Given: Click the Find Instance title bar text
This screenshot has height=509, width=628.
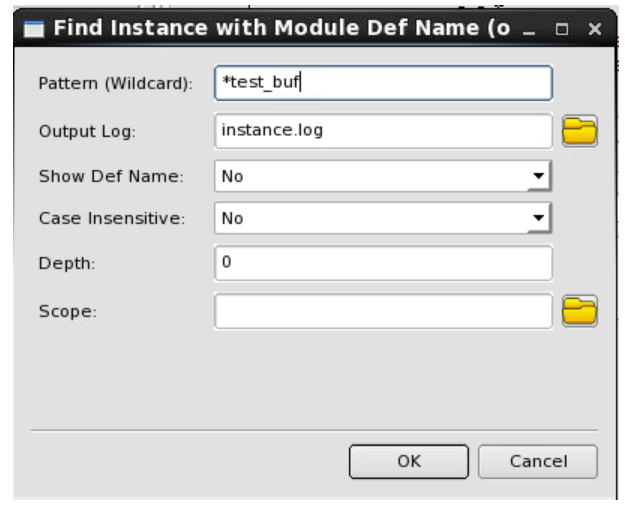Looking at the screenshot, I should click(x=282, y=28).
